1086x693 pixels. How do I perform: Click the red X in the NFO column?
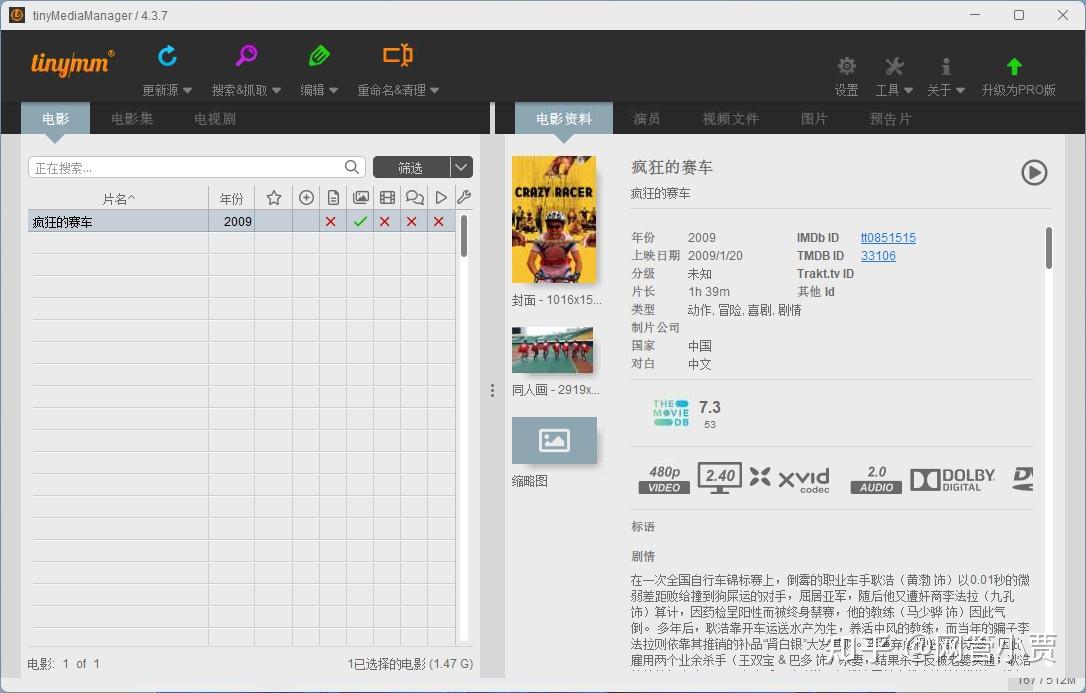pyautogui.click(x=331, y=221)
